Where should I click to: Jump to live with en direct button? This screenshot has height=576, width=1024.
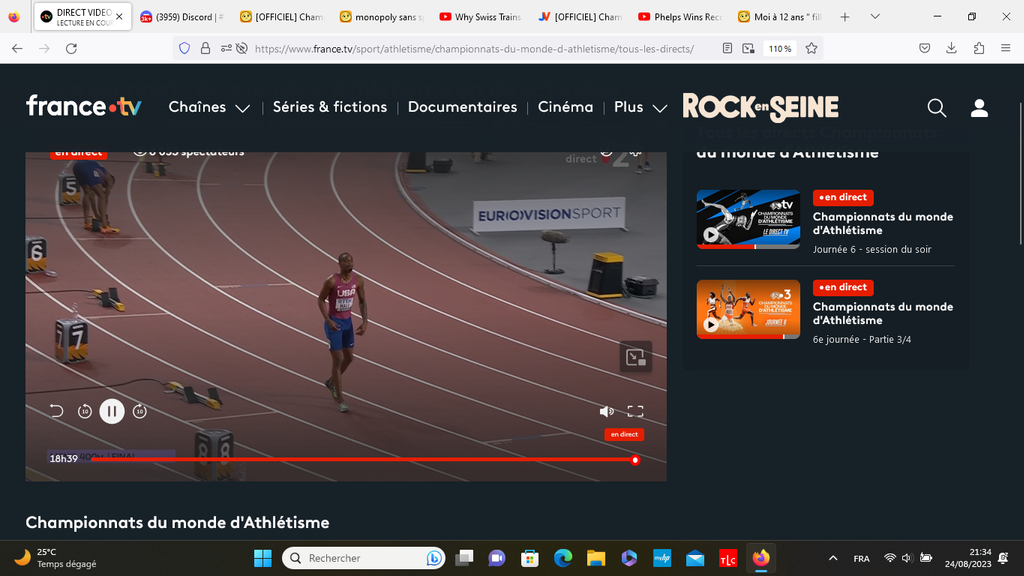coord(624,434)
